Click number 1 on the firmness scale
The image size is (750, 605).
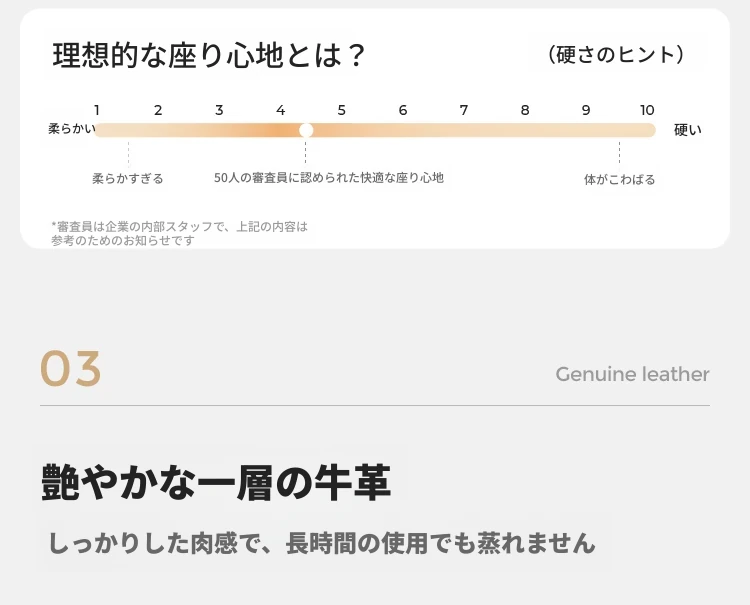[x=97, y=110]
